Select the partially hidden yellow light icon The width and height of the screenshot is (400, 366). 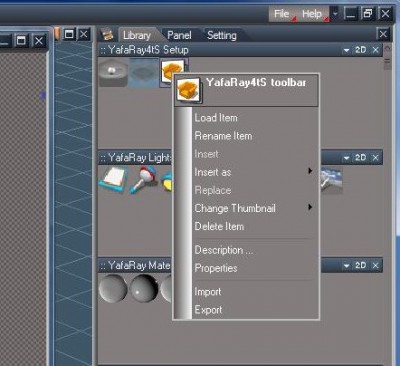point(167,182)
